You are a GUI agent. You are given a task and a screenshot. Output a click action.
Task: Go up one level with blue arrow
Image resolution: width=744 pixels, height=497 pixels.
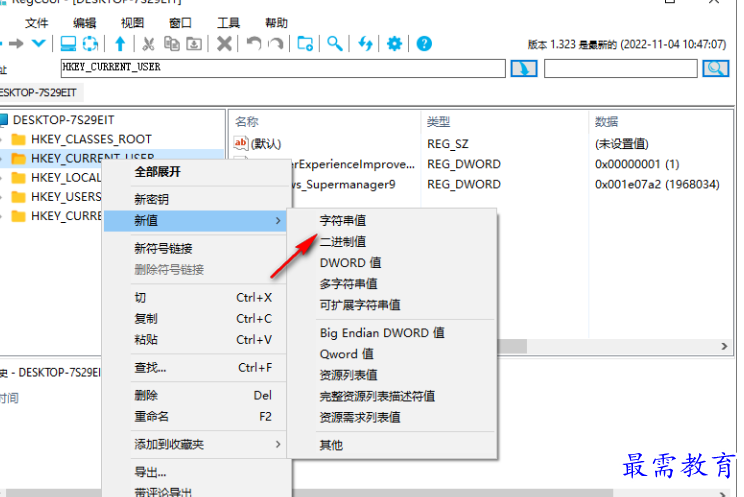(x=120, y=44)
